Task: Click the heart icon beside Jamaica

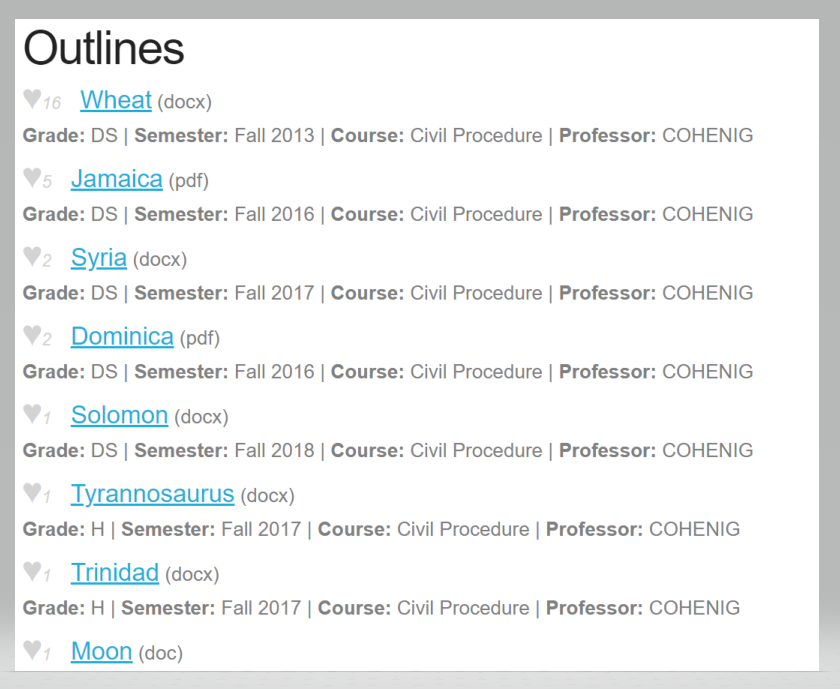Action: tap(32, 177)
